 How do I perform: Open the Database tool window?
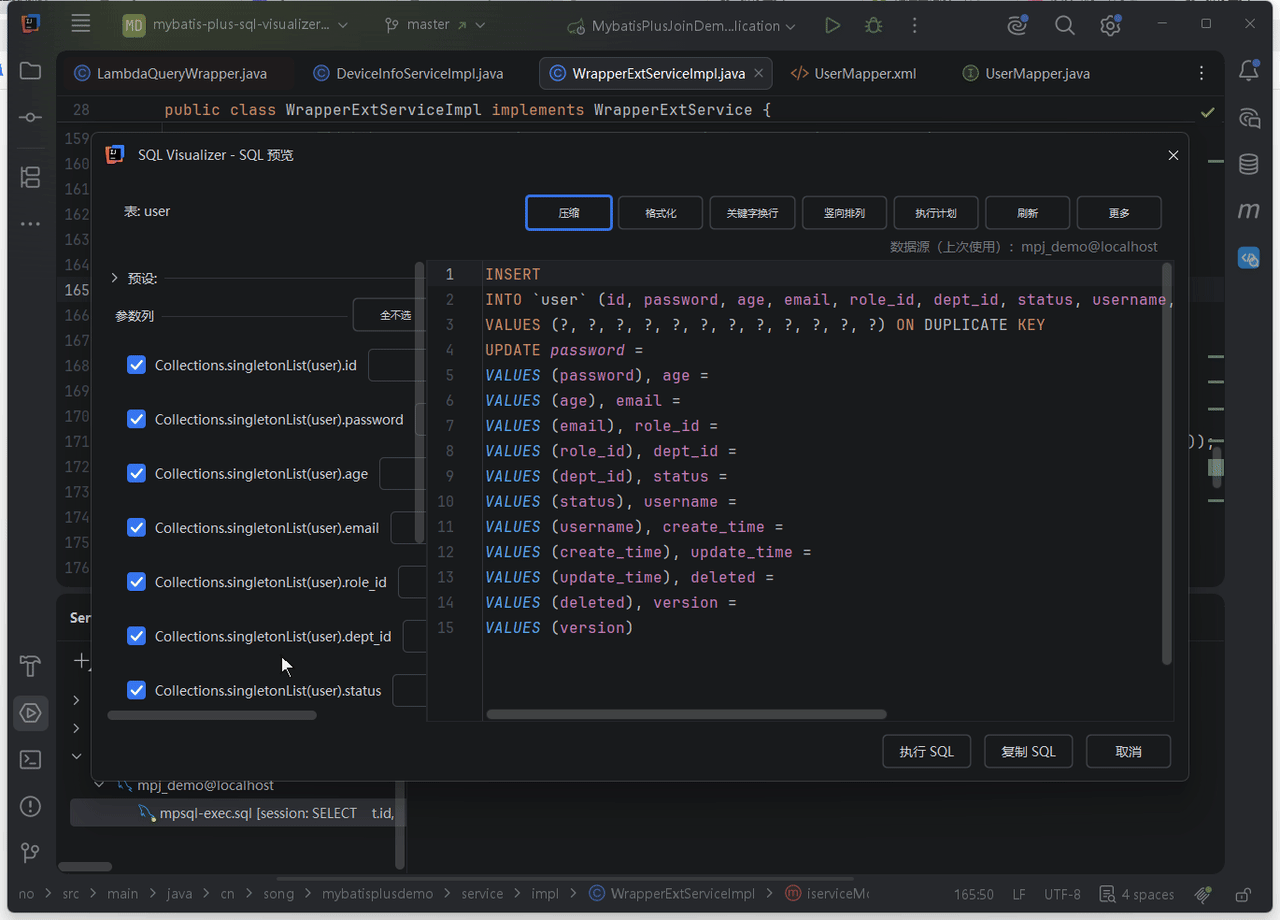(1249, 164)
